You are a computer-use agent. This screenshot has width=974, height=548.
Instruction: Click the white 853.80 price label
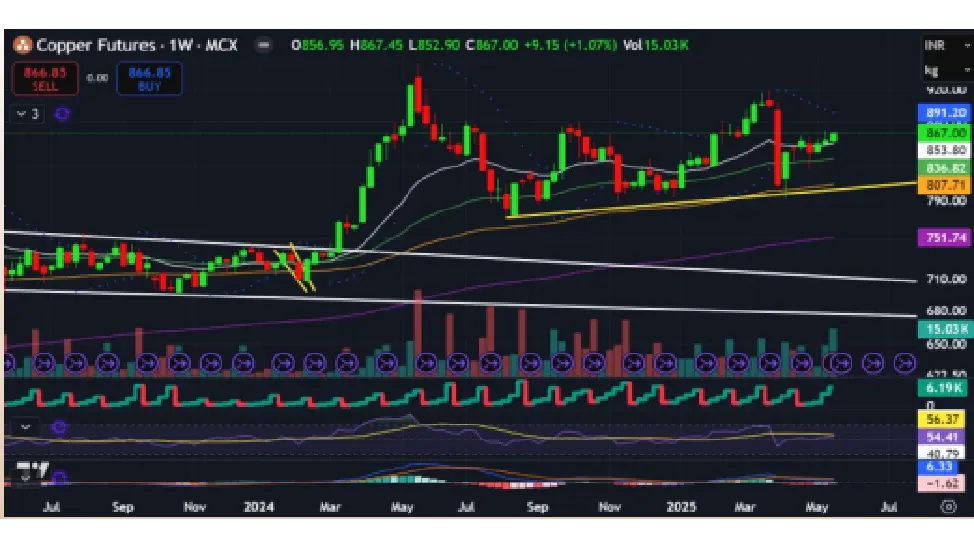[944, 150]
